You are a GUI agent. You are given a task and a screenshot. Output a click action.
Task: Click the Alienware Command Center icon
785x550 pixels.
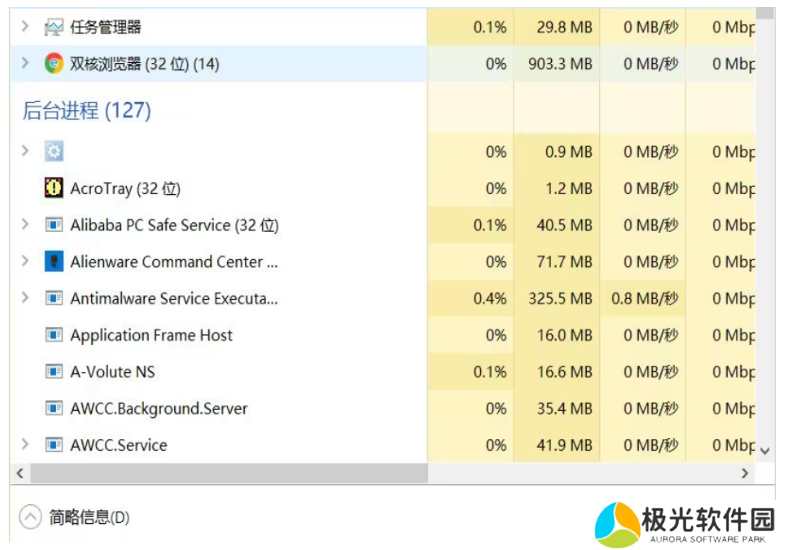click(x=54, y=262)
